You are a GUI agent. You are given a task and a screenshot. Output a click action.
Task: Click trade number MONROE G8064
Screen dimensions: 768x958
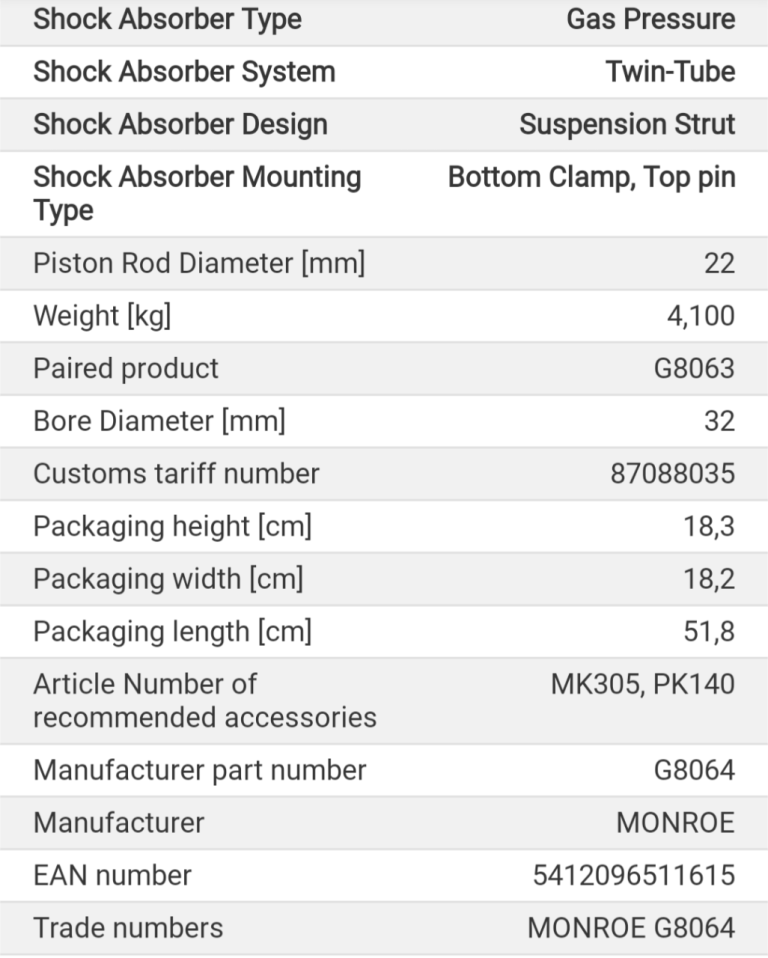(x=631, y=927)
